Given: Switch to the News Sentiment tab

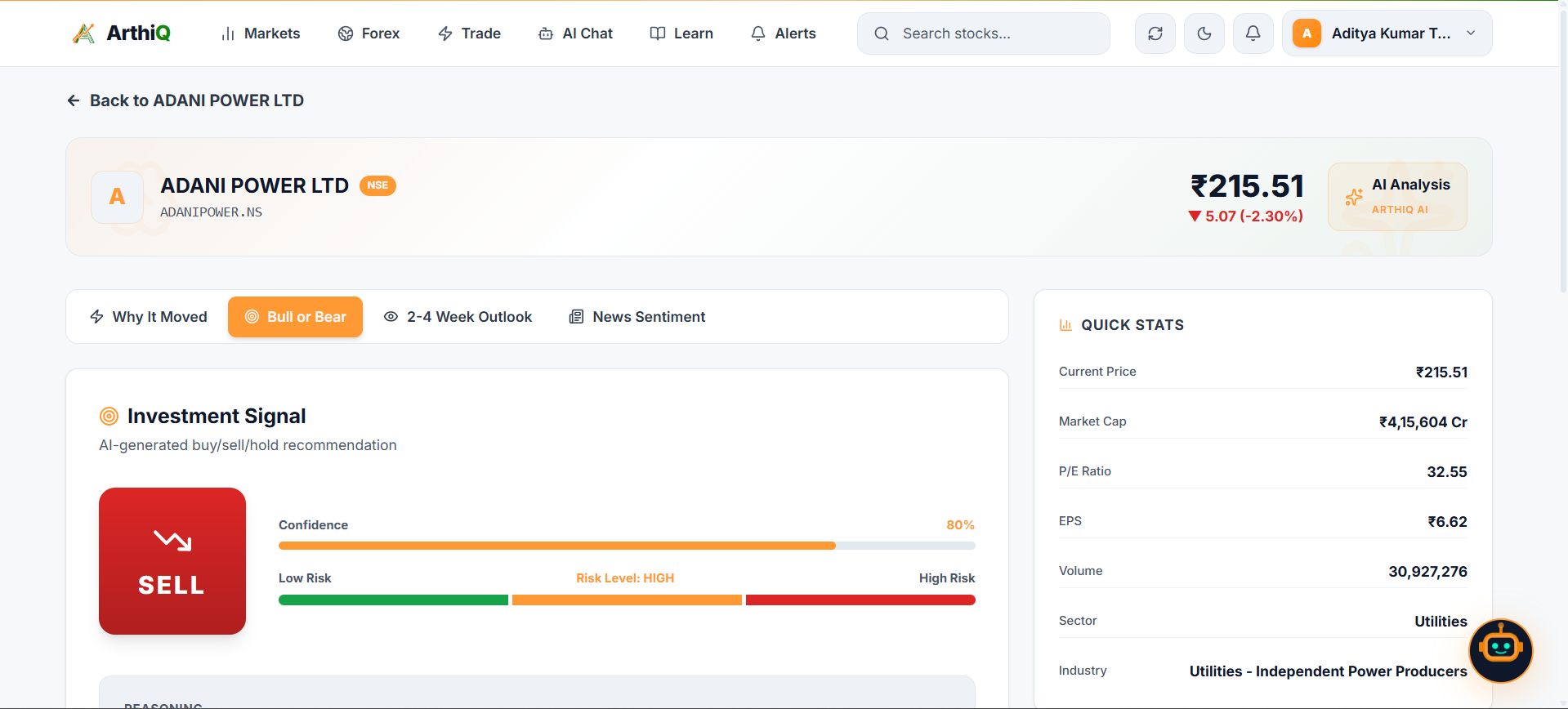Looking at the screenshot, I should [637, 317].
